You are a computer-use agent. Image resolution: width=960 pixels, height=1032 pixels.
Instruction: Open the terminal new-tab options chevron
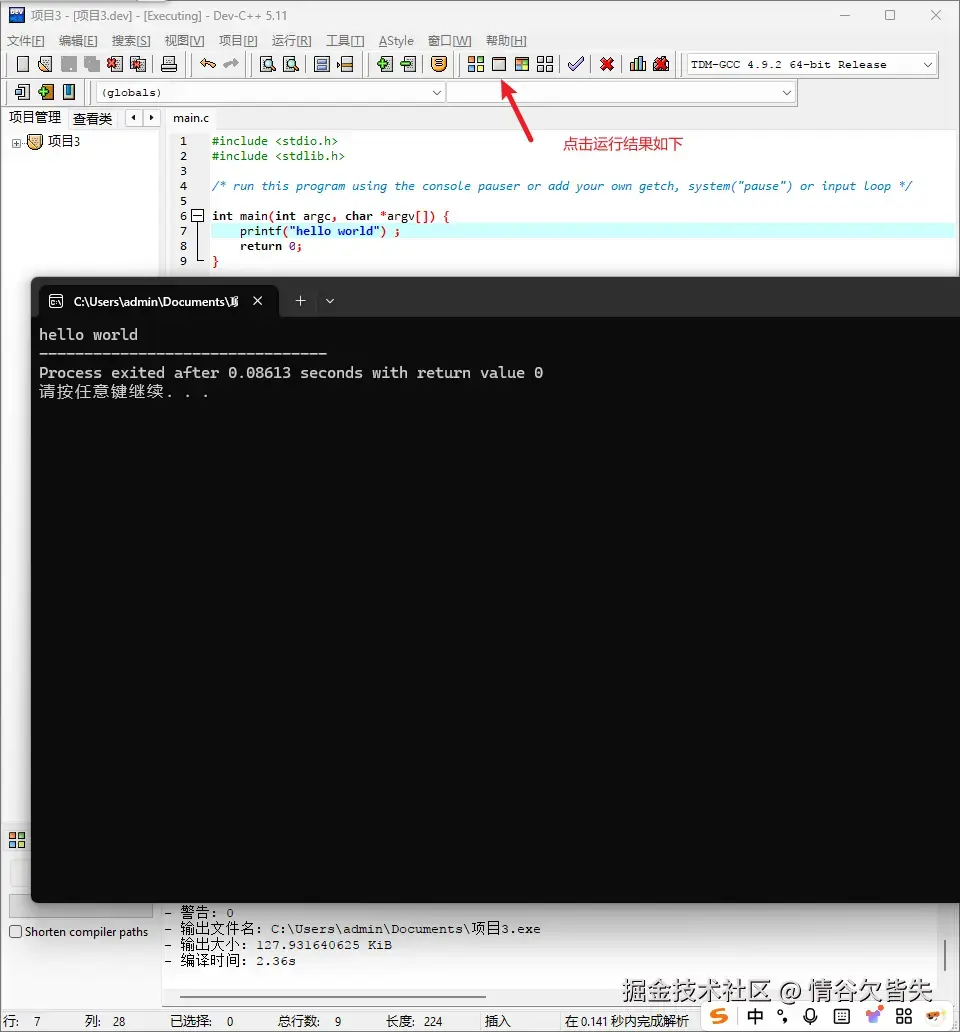click(x=330, y=301)
